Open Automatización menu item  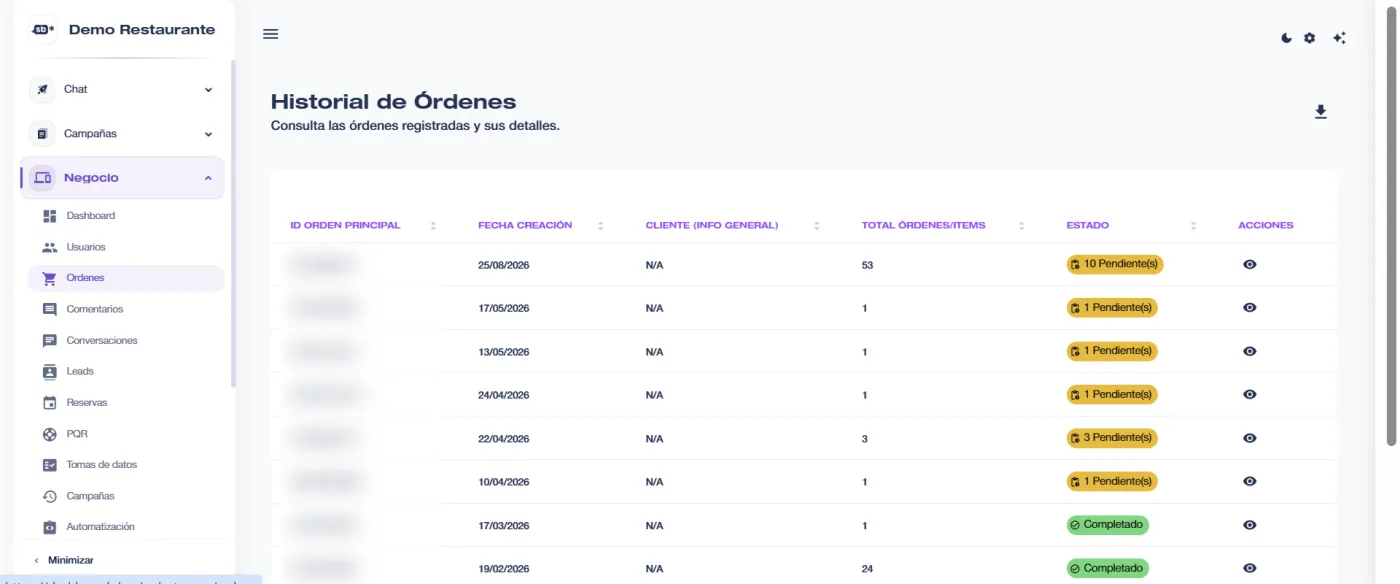click(126, 527)
